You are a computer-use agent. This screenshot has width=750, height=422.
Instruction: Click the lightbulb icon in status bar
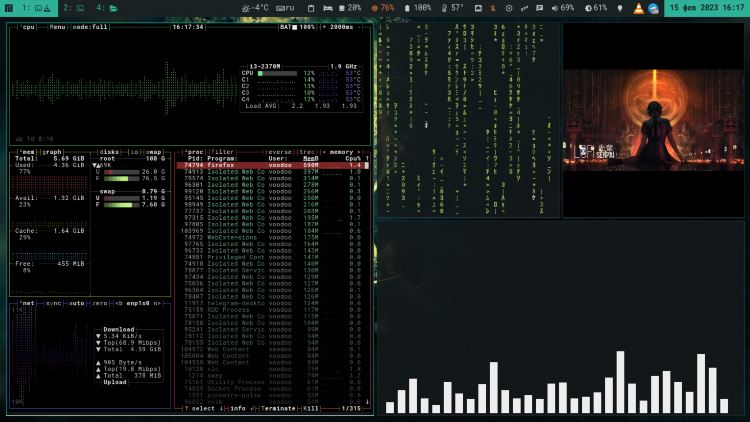point(620,8)
